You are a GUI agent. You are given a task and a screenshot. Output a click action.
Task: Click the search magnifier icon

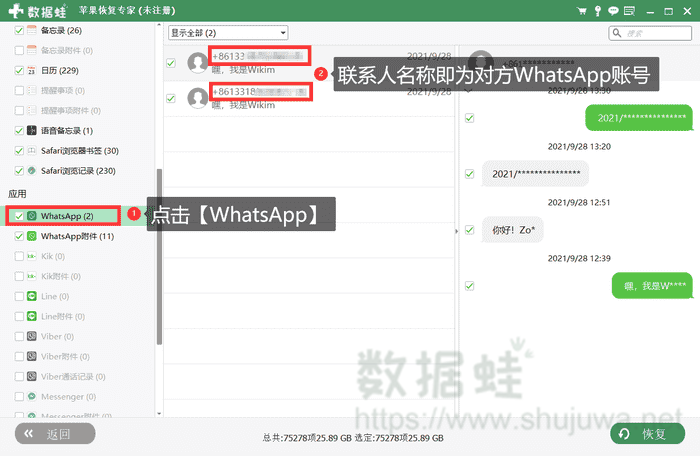tap(617, 33)
